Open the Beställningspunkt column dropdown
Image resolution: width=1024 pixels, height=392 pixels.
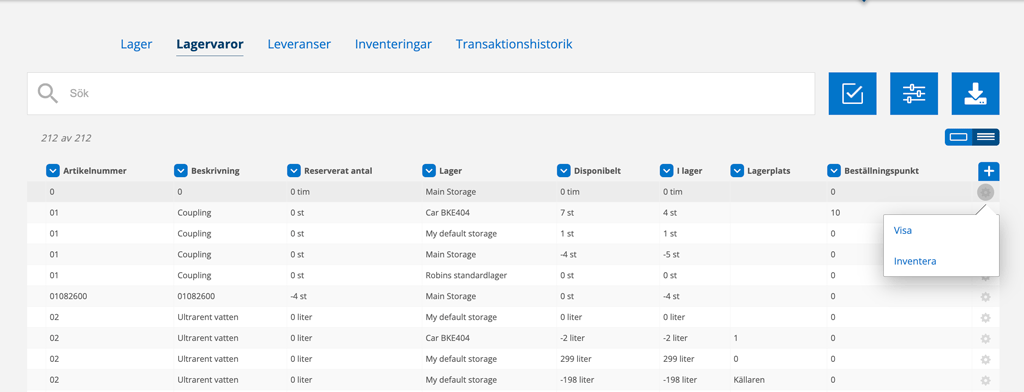833,171
